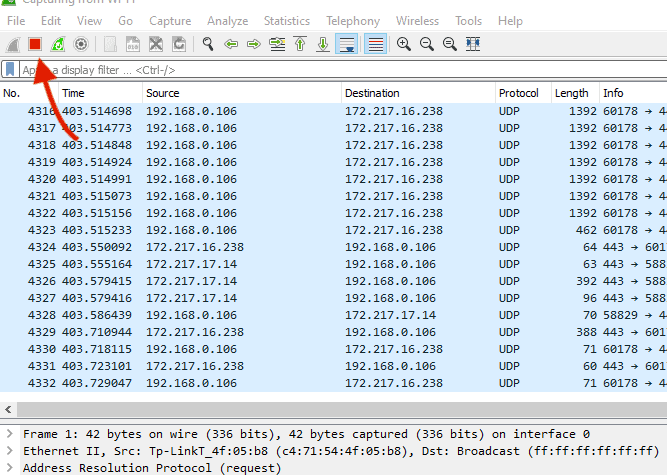Select packet number 4332

(x=334, y=383)
